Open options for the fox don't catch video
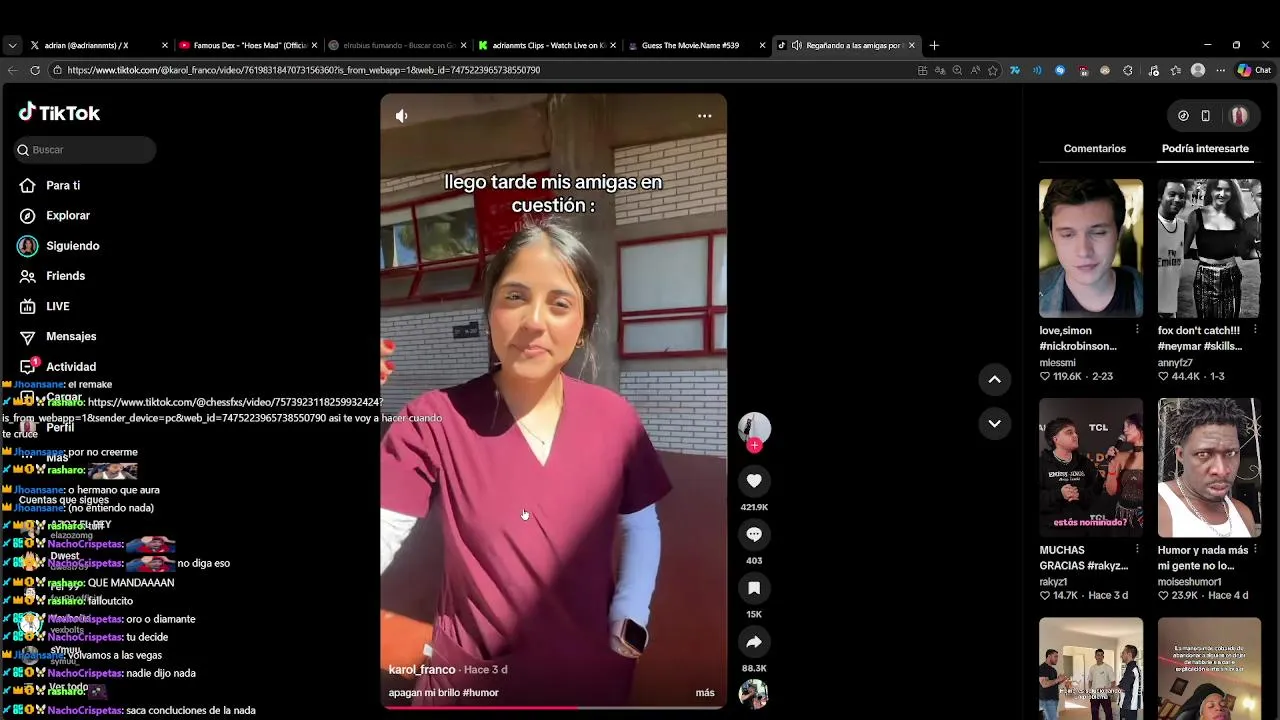This screenshot has width=1280, height=720. pos(1255,330)
